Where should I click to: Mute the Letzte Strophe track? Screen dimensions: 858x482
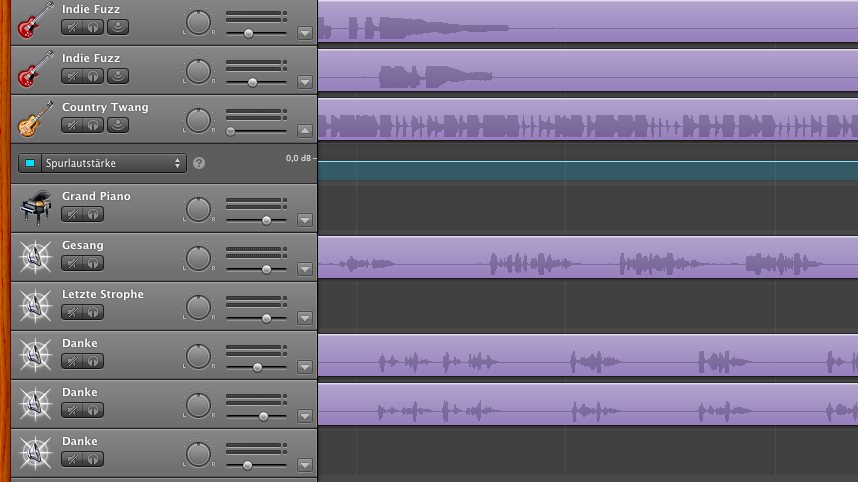[72, 312]
